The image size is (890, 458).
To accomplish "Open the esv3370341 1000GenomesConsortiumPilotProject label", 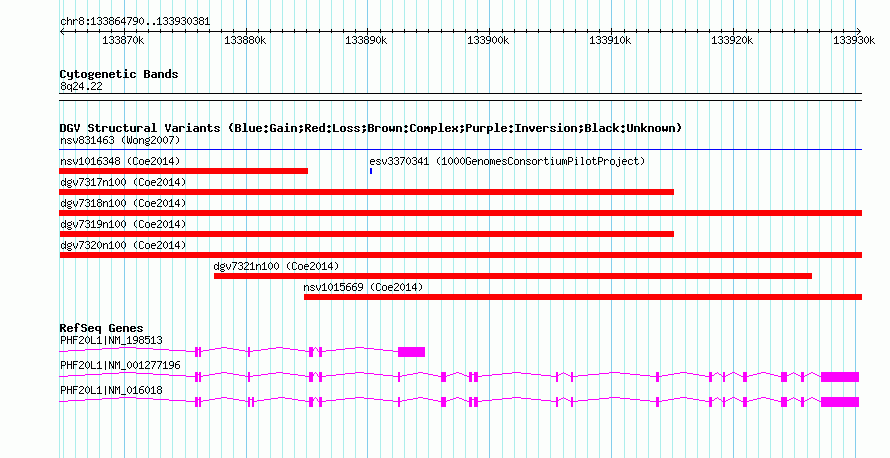I will click(x=507, y=161).
